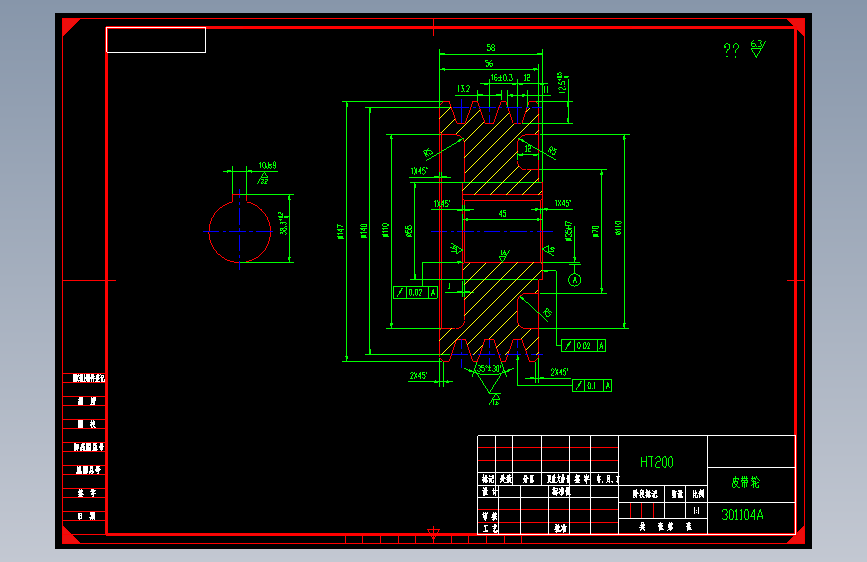Click the 'ø55' hub diameter dimension

[x=409, y=231]
